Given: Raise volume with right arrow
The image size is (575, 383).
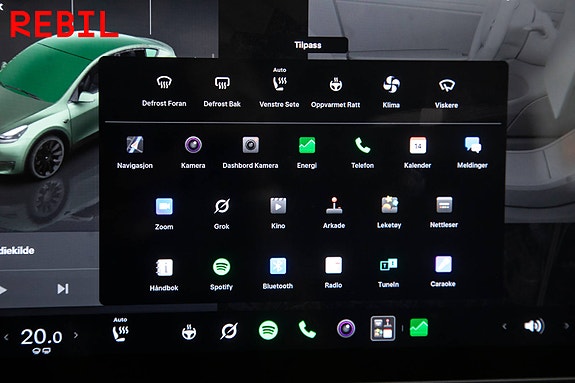Looking at the screenshot, I should coord(566,325).
